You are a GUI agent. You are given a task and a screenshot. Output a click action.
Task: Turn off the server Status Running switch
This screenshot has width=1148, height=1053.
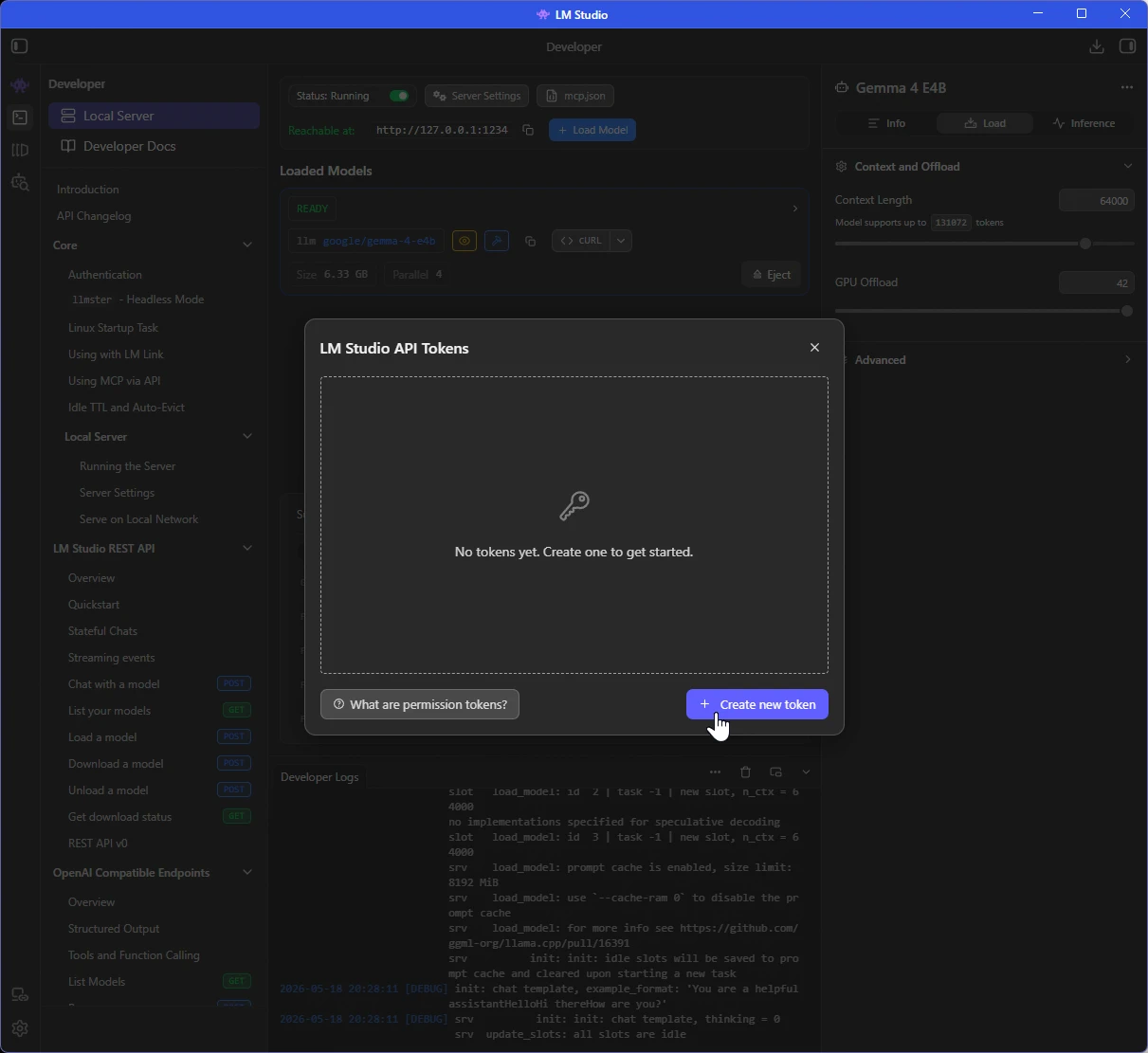[x=399, y=96]
